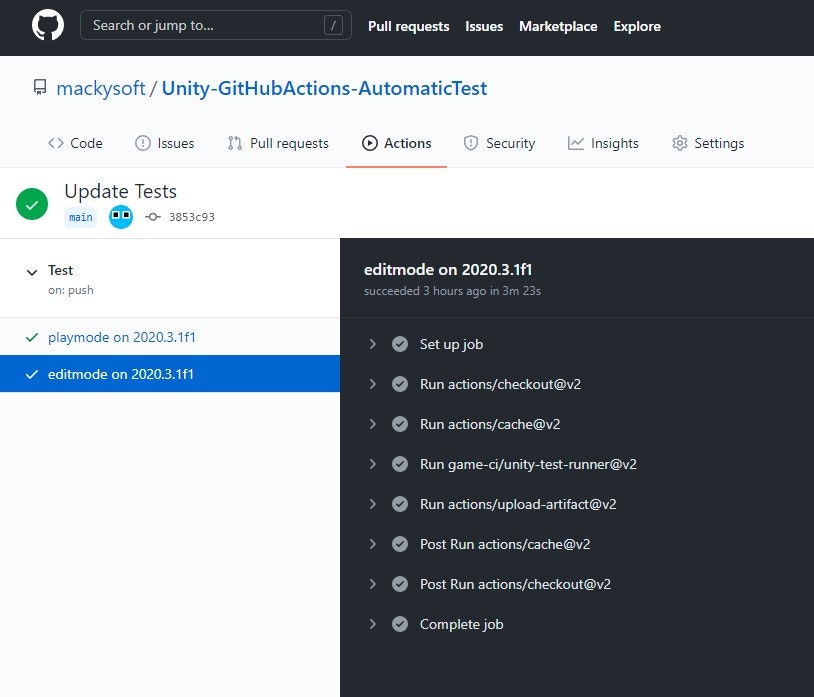Click the succeeded 3 hours ago status text
Screen dimensions: 814x697
click(452, 291)
